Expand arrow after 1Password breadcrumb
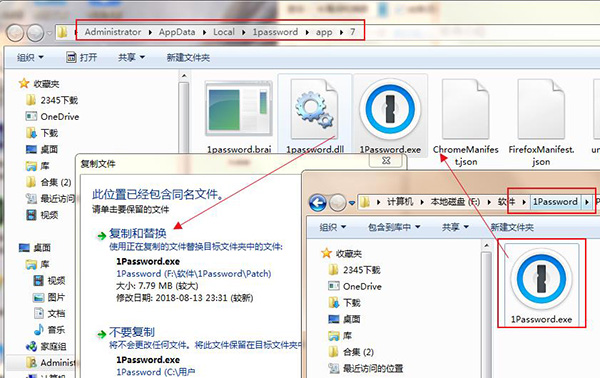Image resolution: width=600 pixels, height=378 pixels. 587,202
